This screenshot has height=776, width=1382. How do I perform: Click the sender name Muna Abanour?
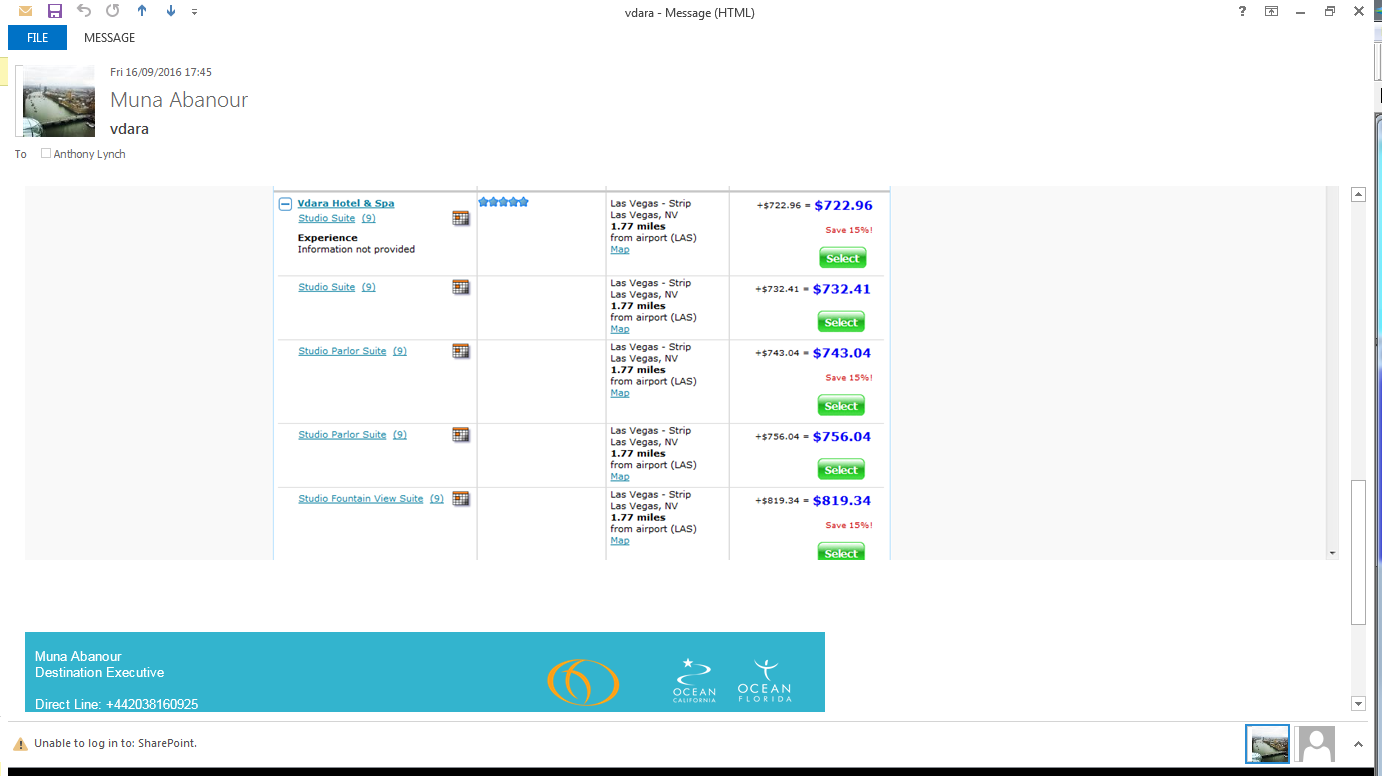(x=179, y=100)
